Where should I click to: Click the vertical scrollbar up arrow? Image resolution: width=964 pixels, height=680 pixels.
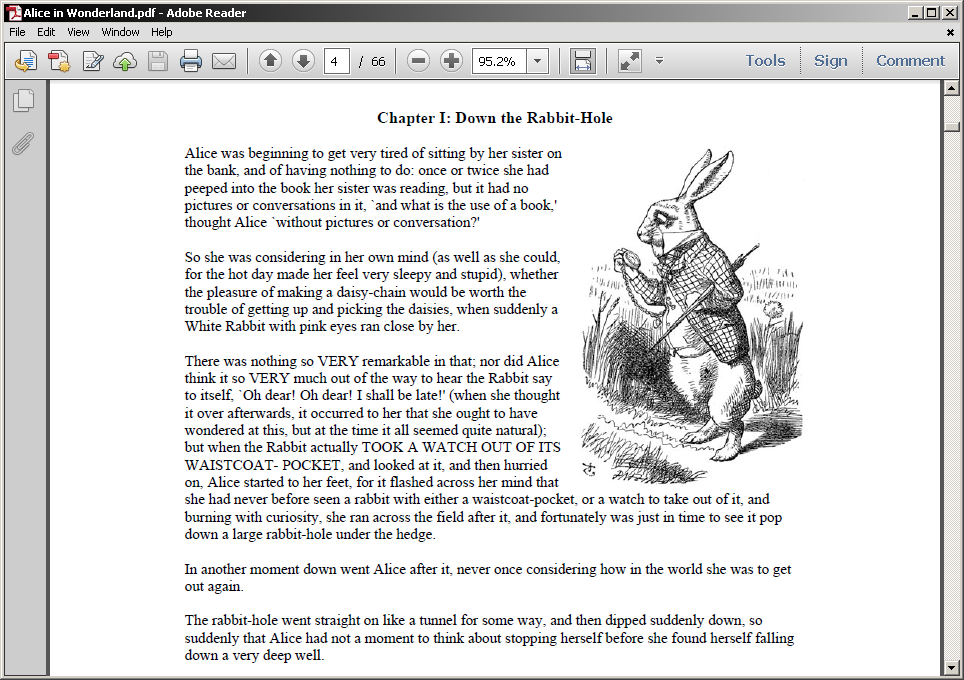click(x=952, y=89)
